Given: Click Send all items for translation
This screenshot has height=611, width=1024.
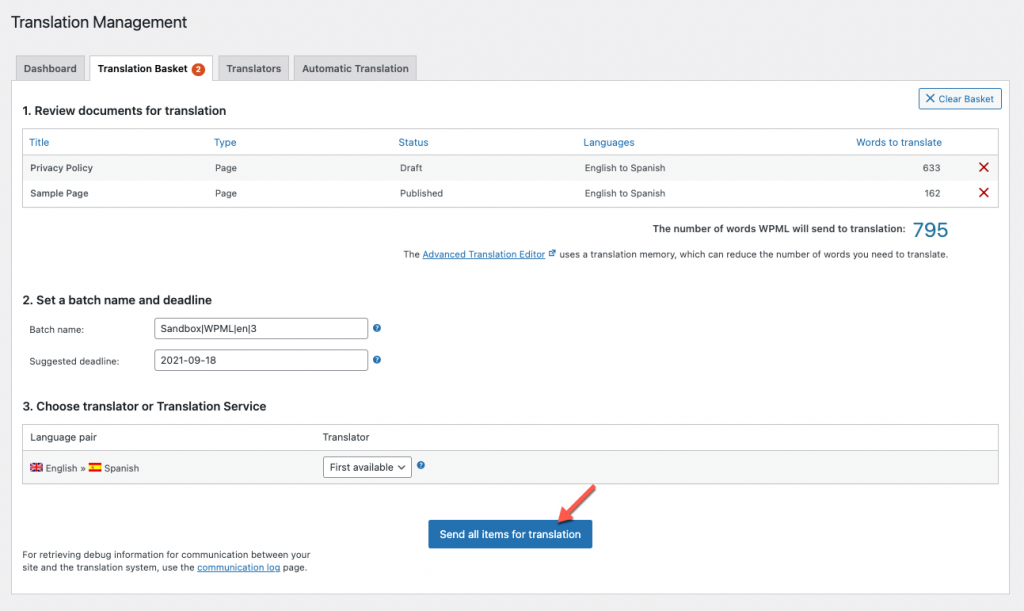Looking at the screenshot, I should 510,533.
